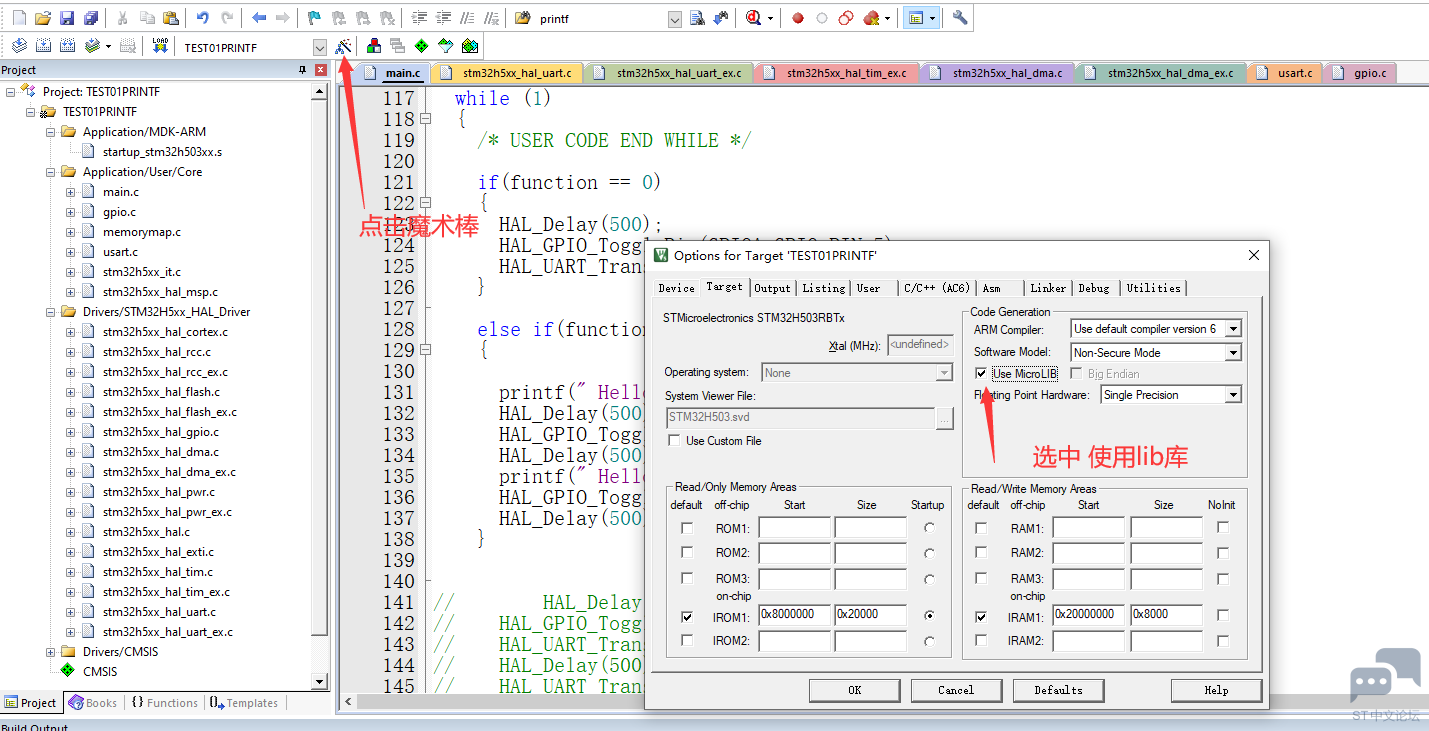Switch to the Output dialog tab
The height and width of the screenshot is (731, 1429).
[772, 288]
